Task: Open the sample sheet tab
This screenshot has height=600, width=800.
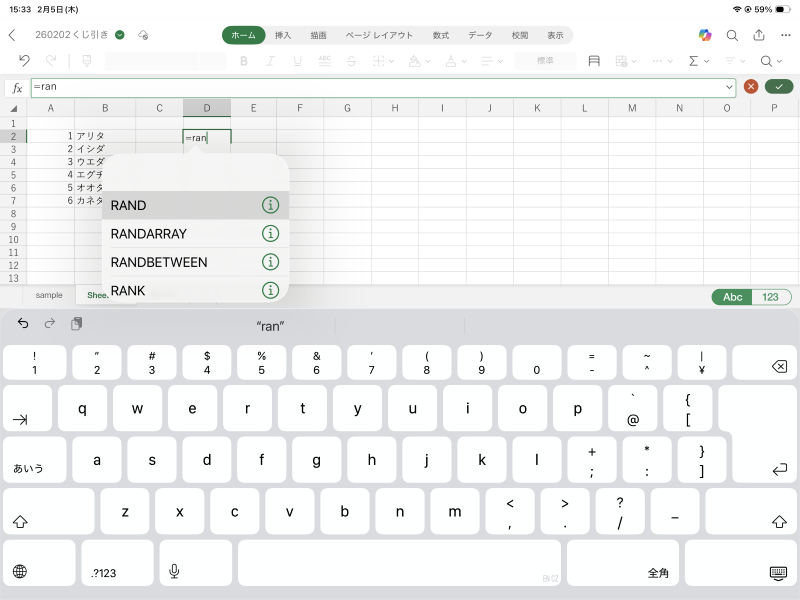Action: [49, 295]
